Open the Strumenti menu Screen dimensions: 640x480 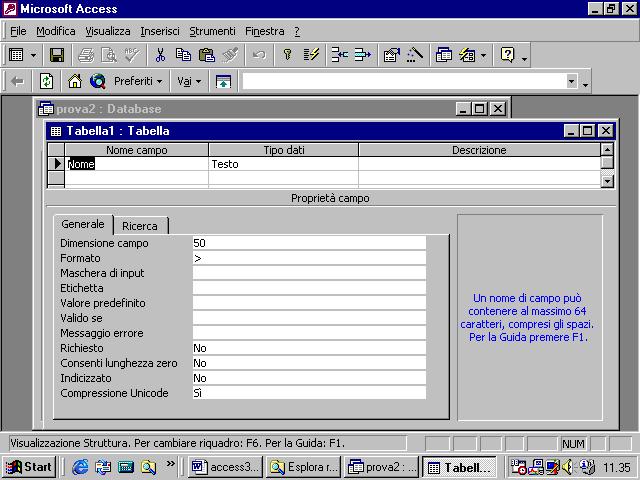[x=212, y=31]
